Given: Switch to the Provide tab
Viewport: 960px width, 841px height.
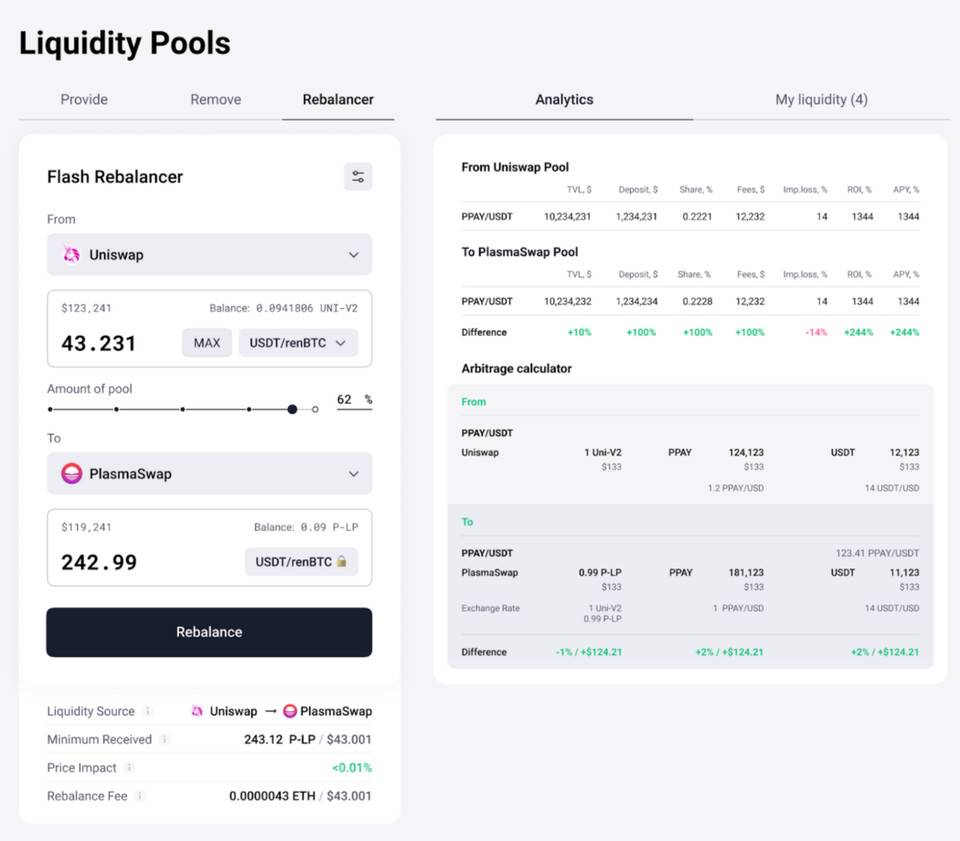Looking at the screenshot, I should click(84, 100).
